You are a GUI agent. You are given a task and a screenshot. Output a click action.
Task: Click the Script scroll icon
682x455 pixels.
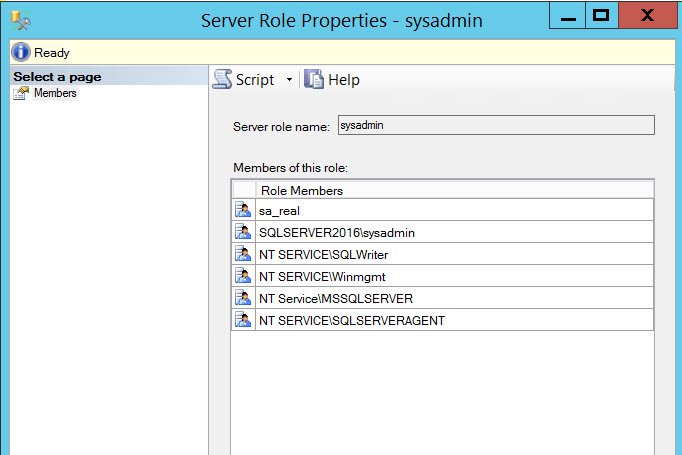pos(222,79)
